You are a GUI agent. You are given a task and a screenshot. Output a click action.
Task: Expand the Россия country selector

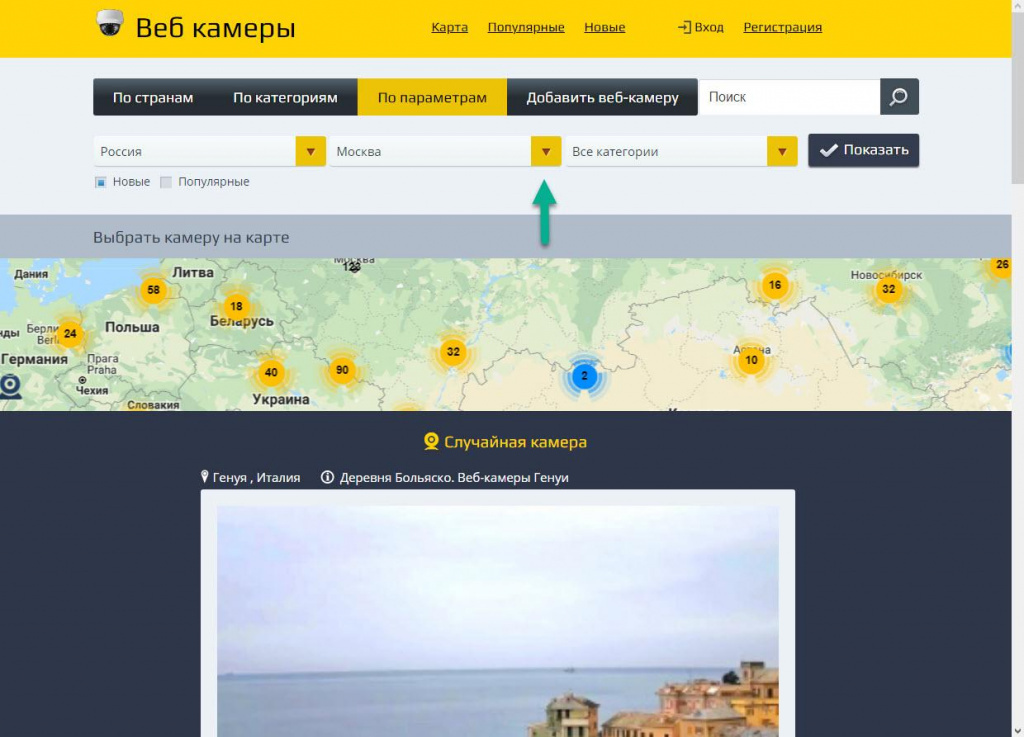(310, 151)
